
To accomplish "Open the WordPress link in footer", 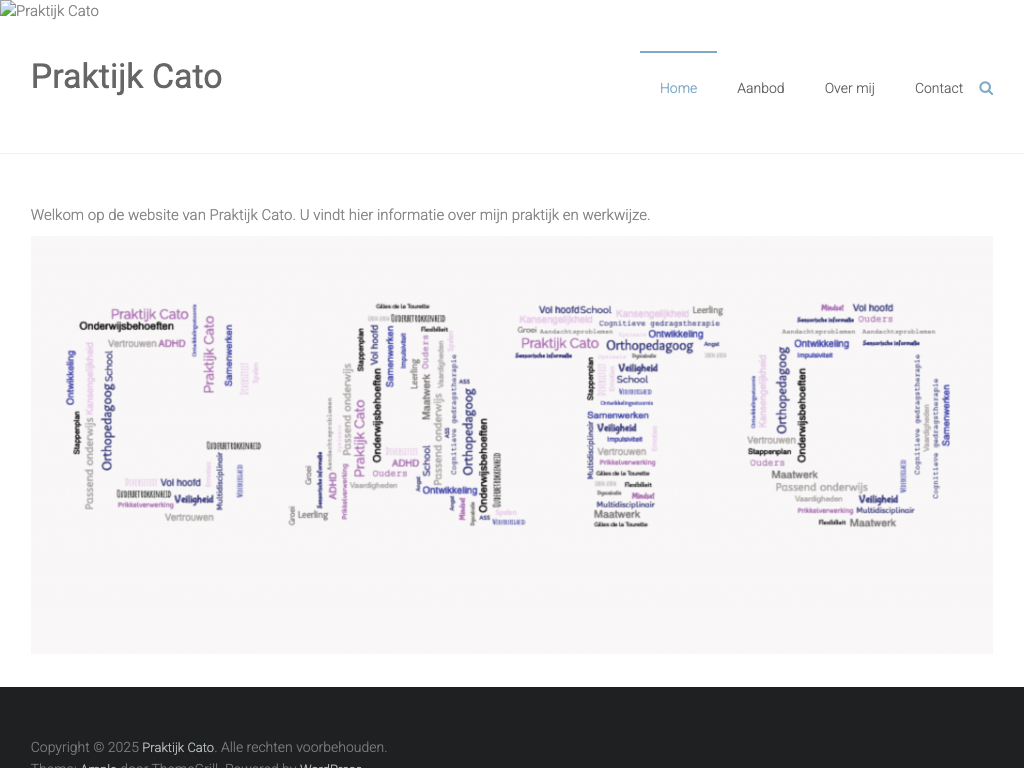I will (330, 766).
